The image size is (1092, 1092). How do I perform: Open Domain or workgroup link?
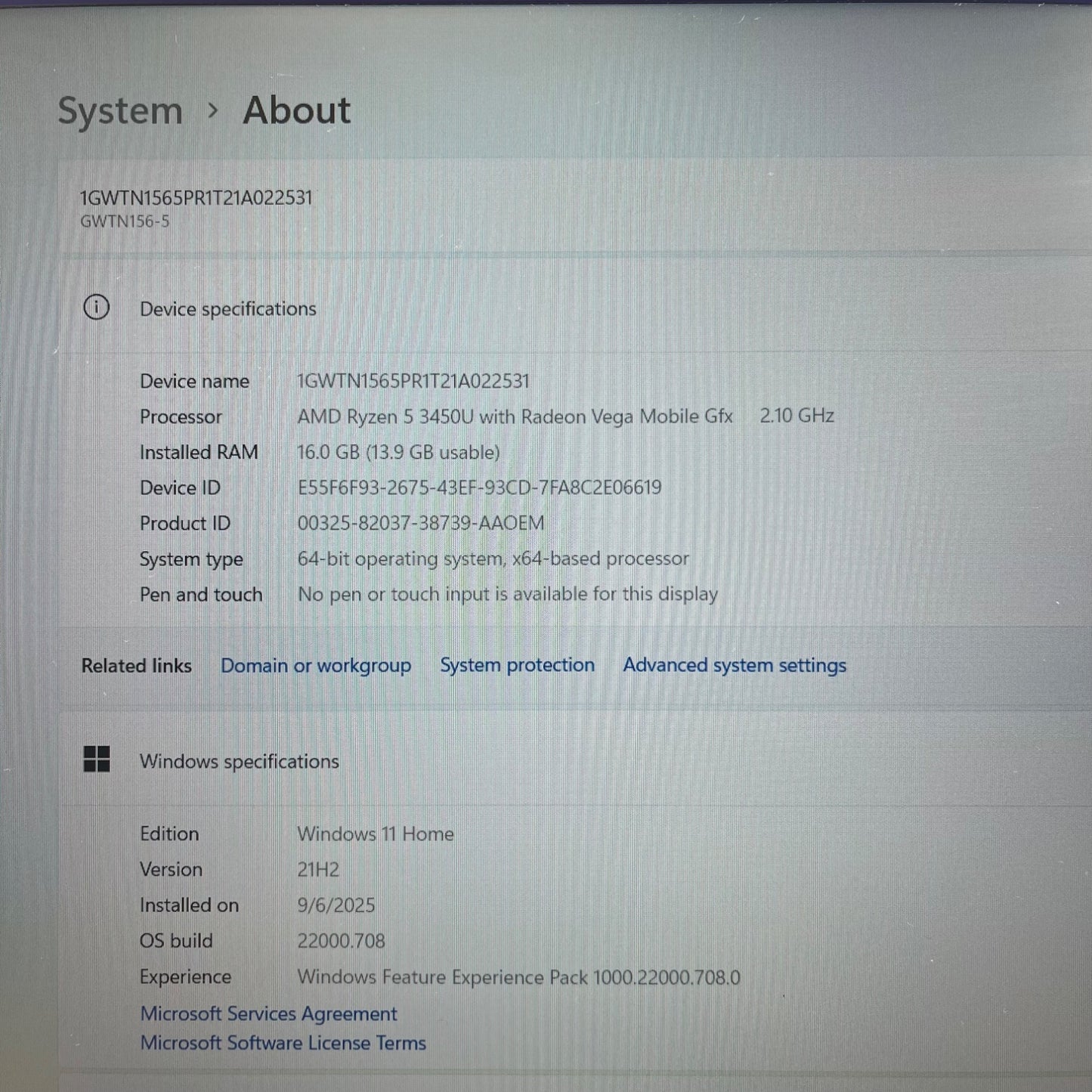[316, 666]
